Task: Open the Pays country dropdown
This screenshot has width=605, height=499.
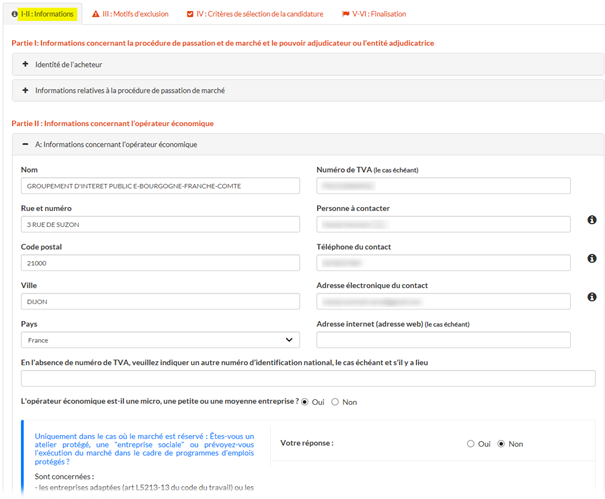Action: (160, 340)
